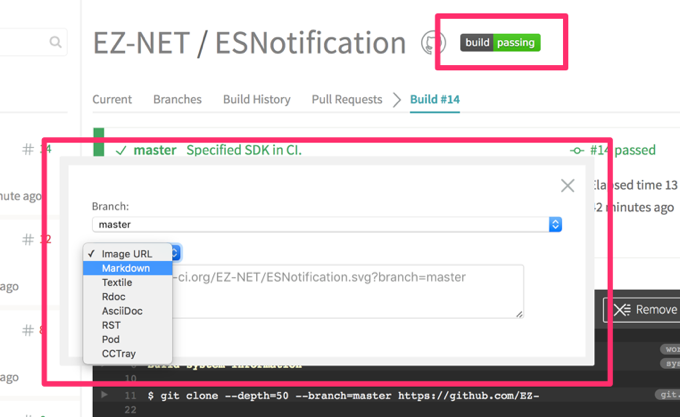Click the format dropdown stepper arrows

click(175, 253)
